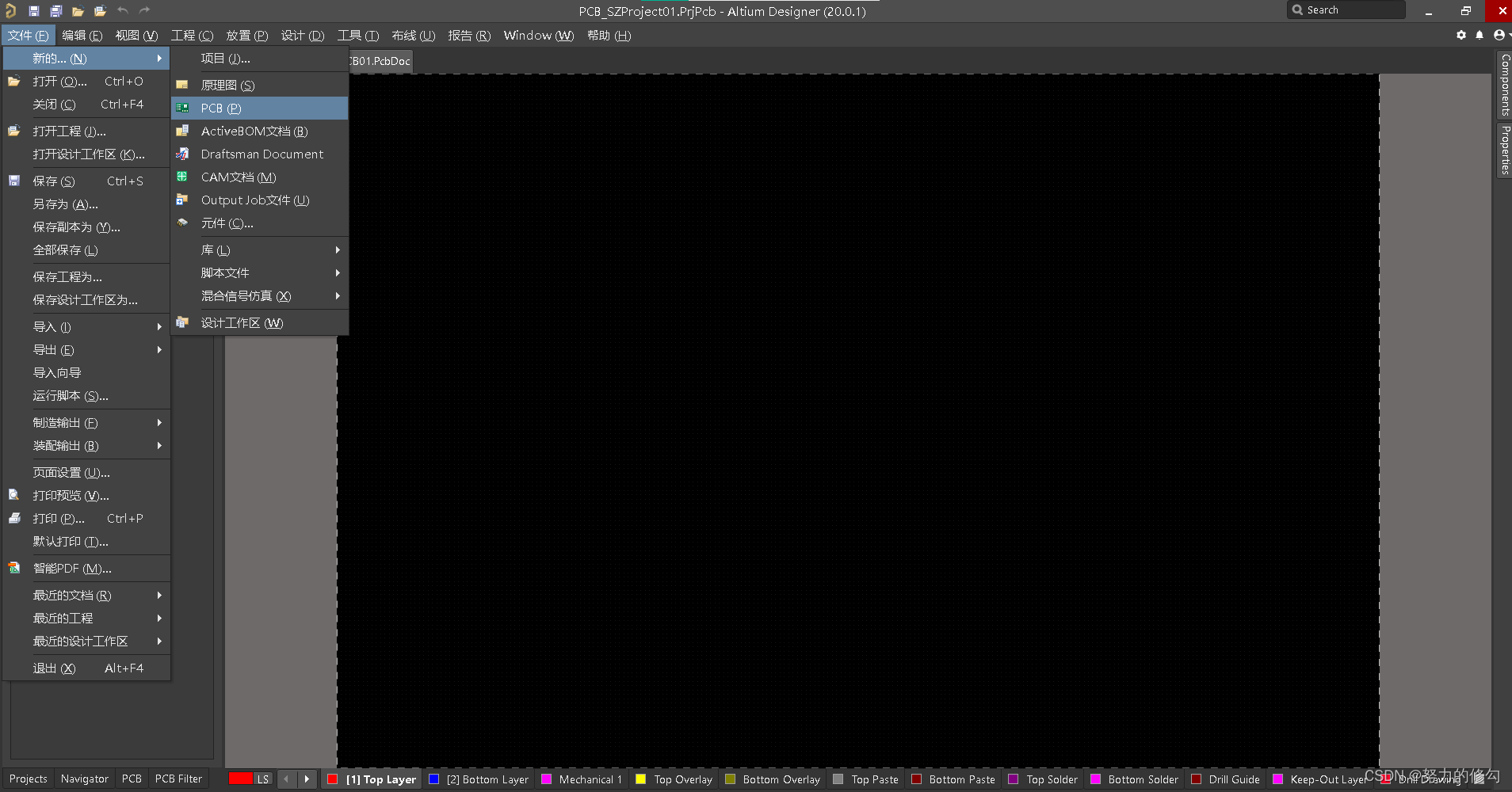Image resolution: width=1512 pixels, height=792 pixels.
Task: Click 运行脚本 (S)... item
Action: click(86, 395)
